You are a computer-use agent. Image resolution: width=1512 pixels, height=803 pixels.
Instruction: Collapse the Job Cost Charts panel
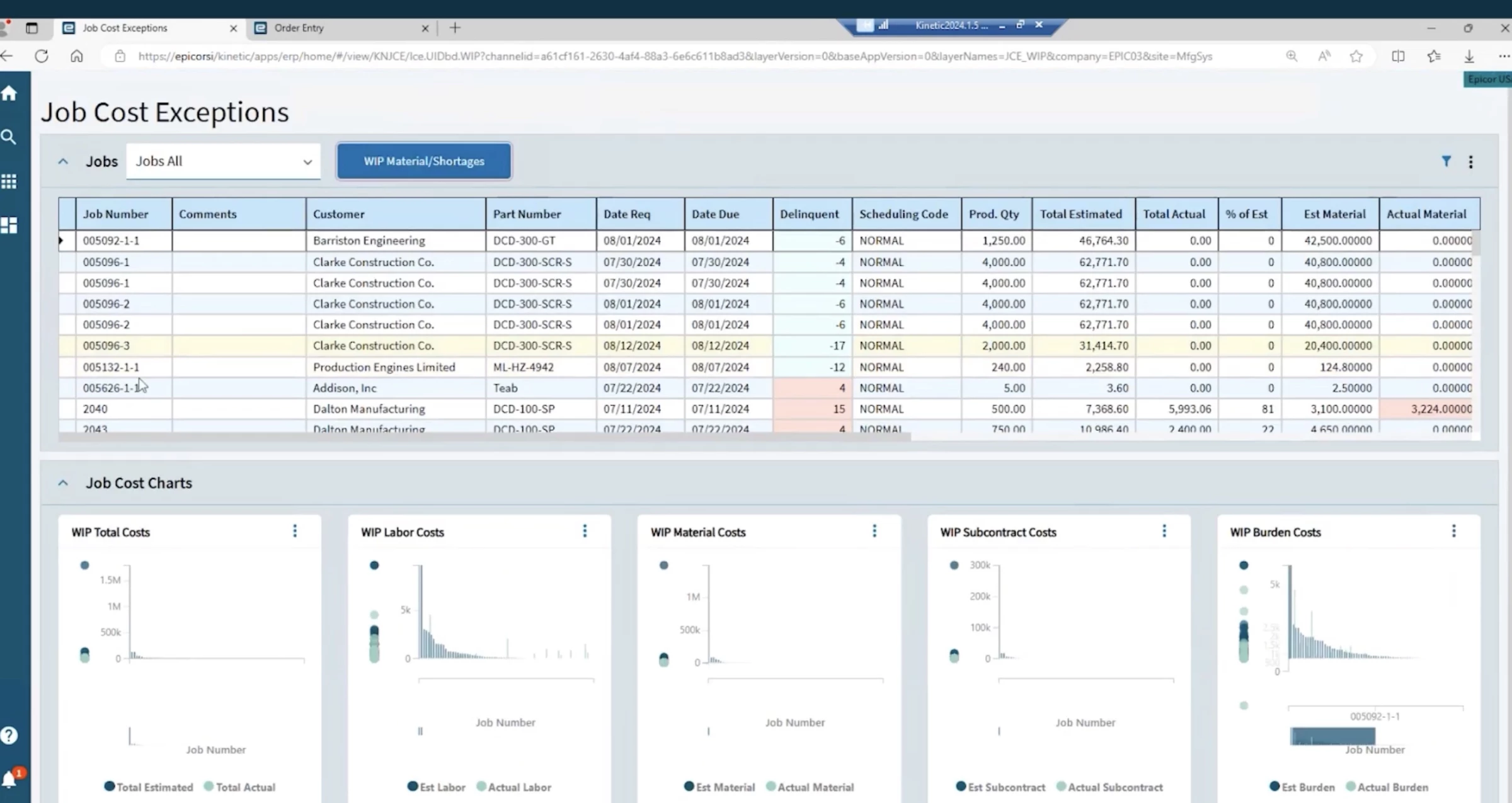(x=63, y=483)
